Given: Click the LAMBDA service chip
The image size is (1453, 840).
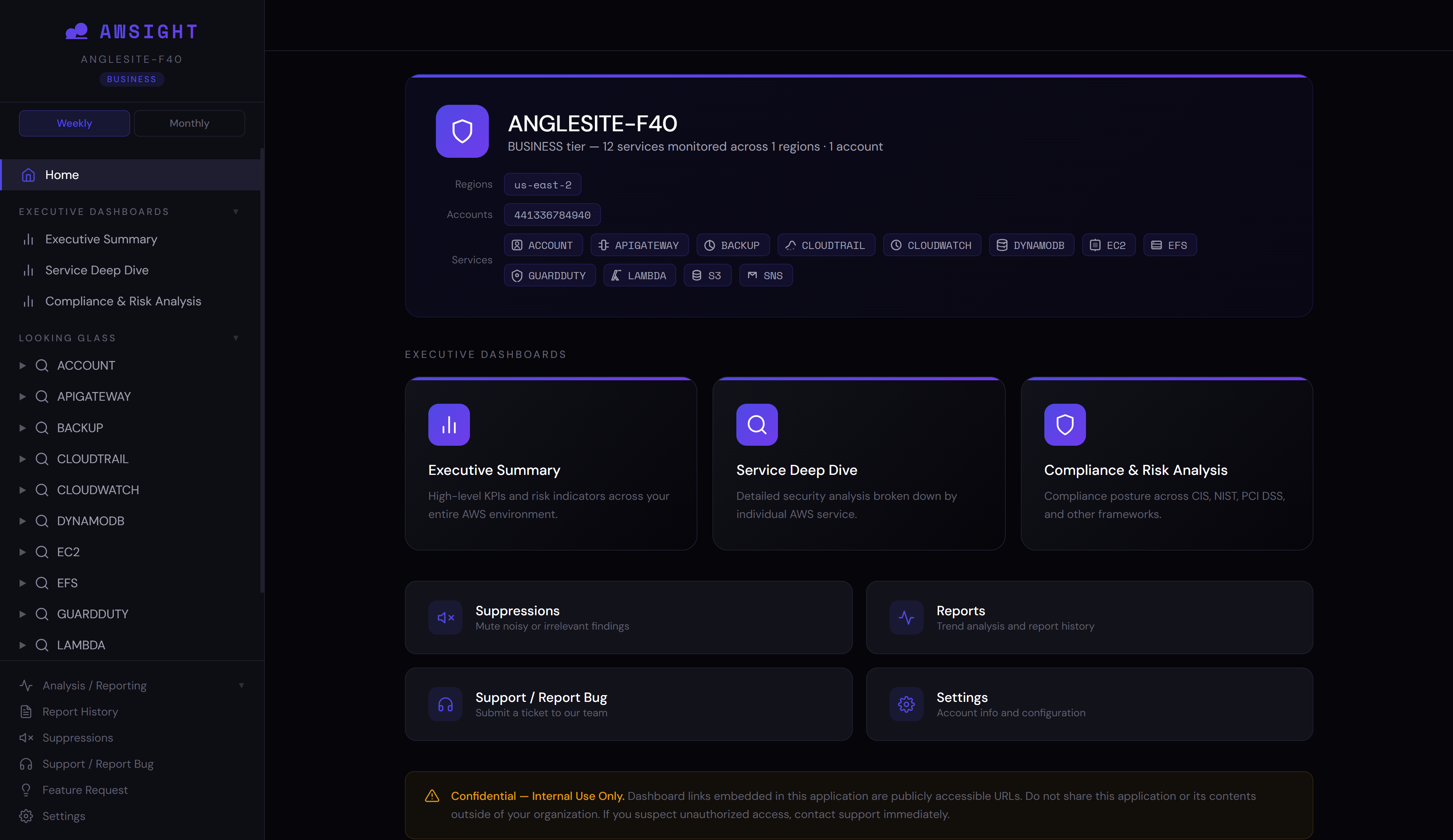Looking at the screenshot, I should pyautogui.click(x=639, y=275).
